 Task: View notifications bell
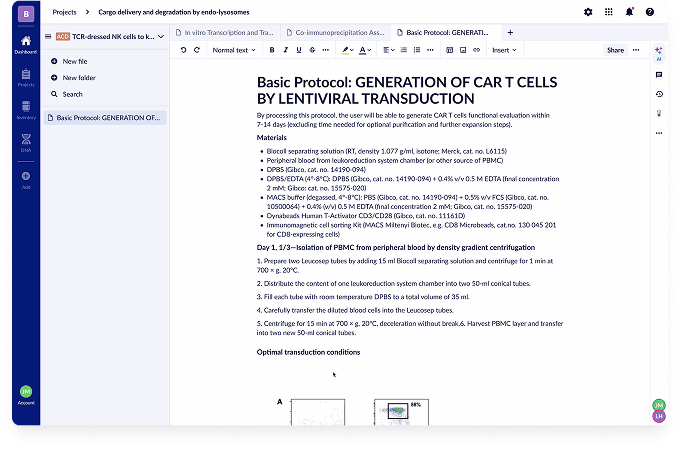(629, 12)
